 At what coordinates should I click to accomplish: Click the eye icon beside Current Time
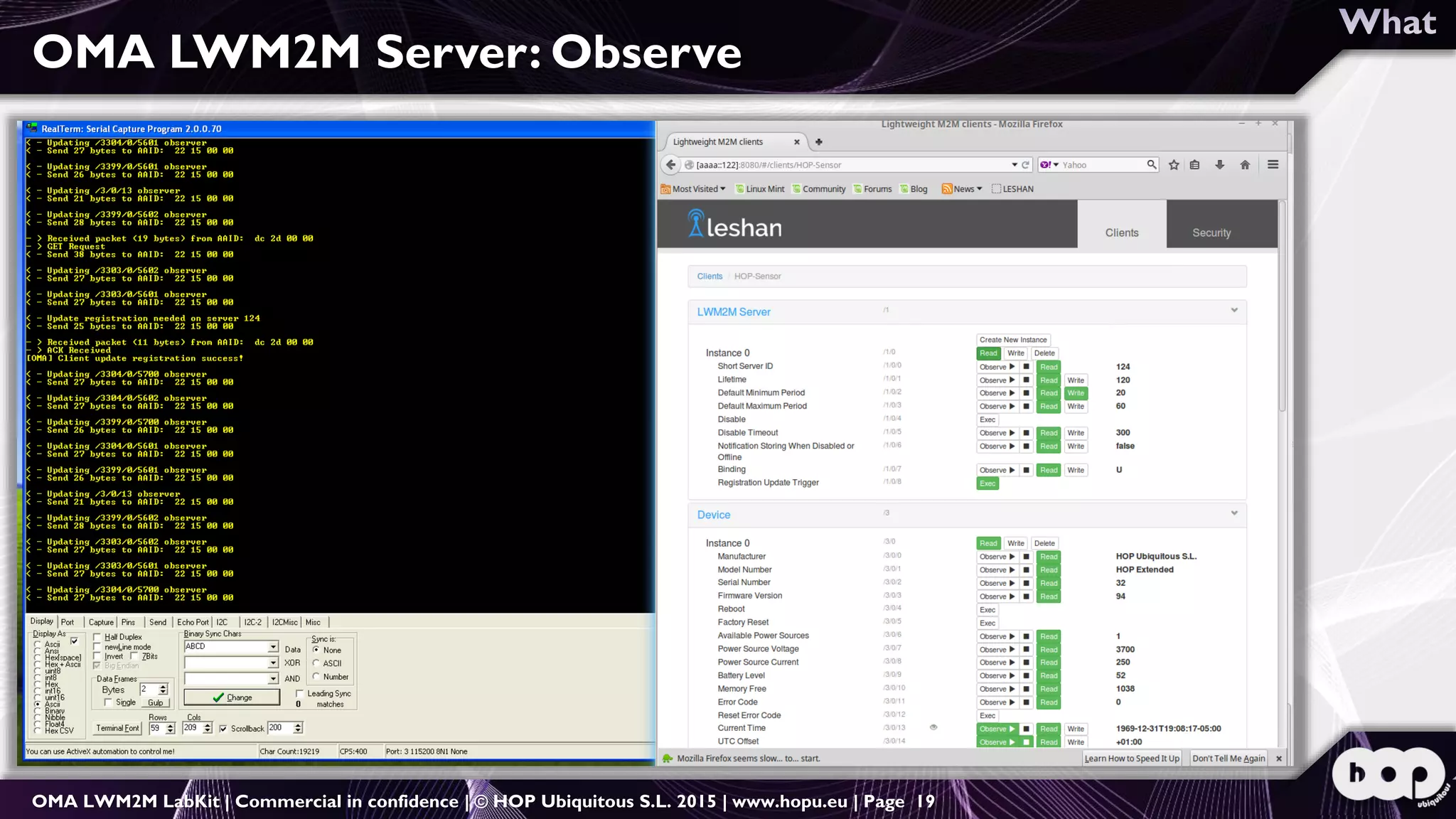click(933, 727)
